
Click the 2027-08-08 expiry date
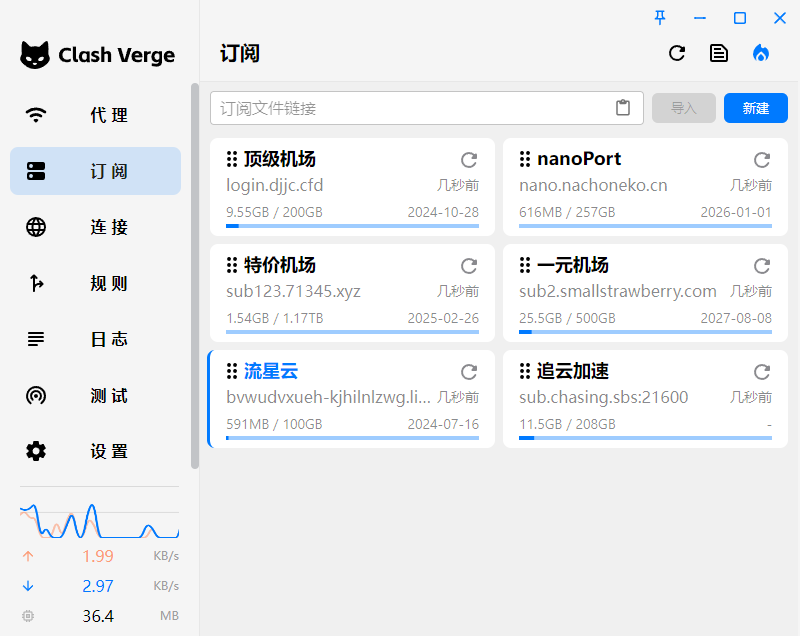[x=736, y=318]
